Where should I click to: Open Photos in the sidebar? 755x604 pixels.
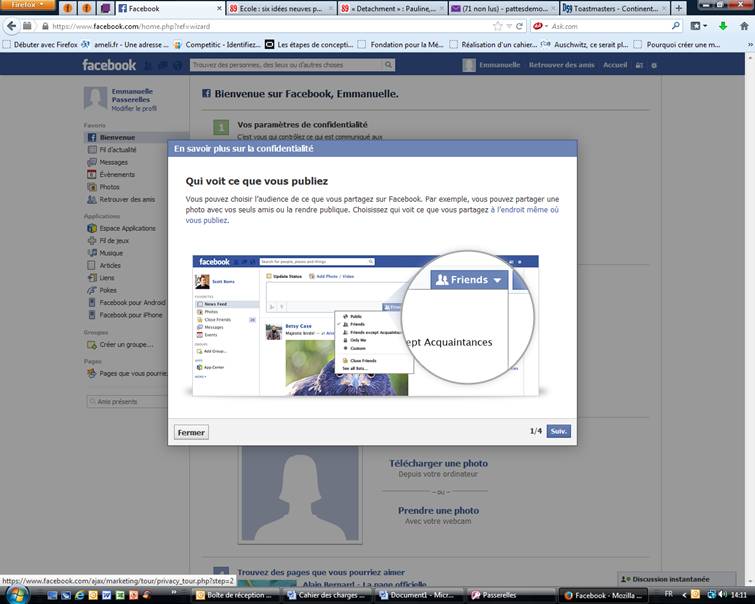109,187
